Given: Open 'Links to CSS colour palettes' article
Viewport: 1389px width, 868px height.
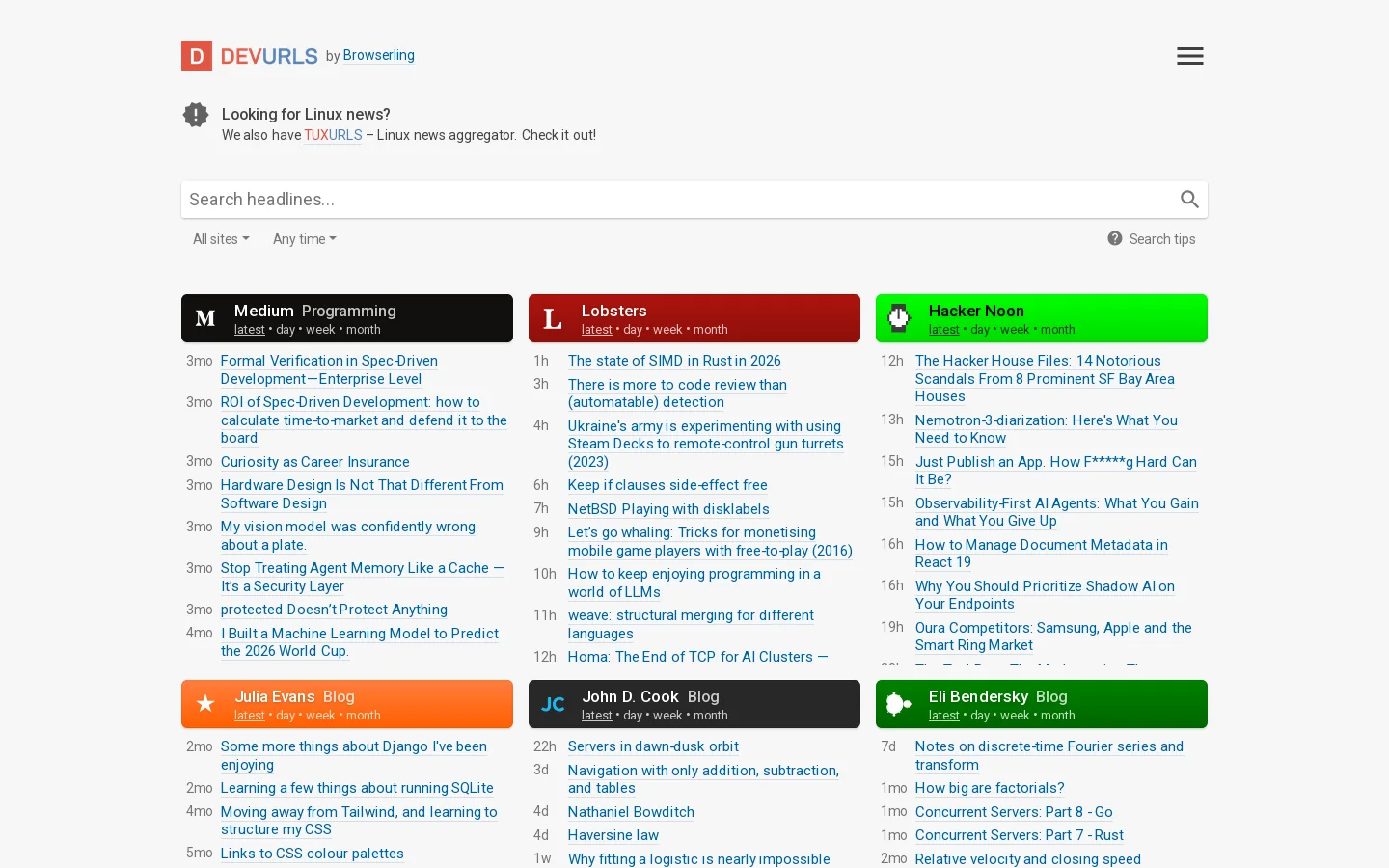Looking at the screenshot, I should point(313,854).
